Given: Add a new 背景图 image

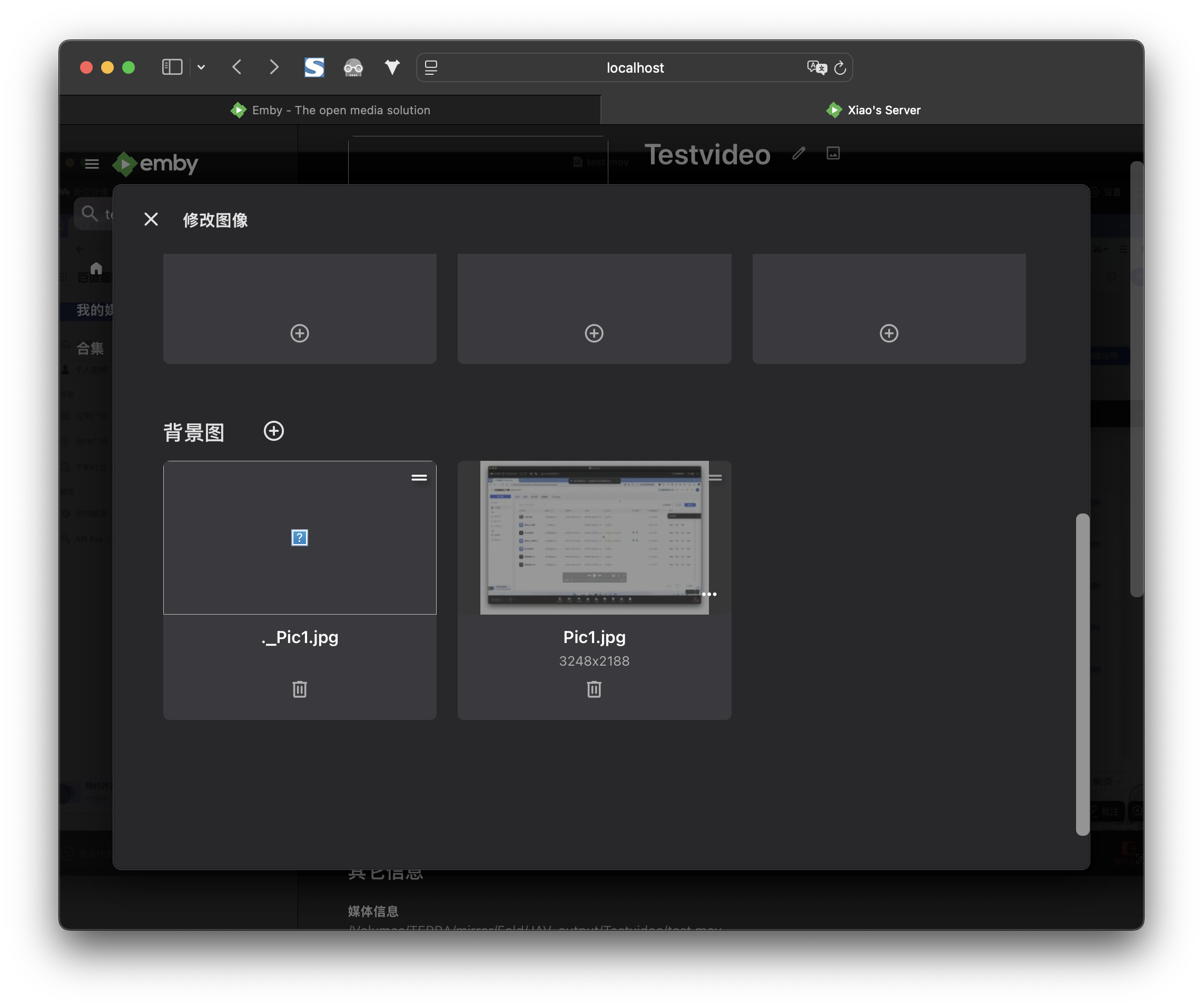Looking at the screenshot, I should pyautogui.click(x=274, y=431).
